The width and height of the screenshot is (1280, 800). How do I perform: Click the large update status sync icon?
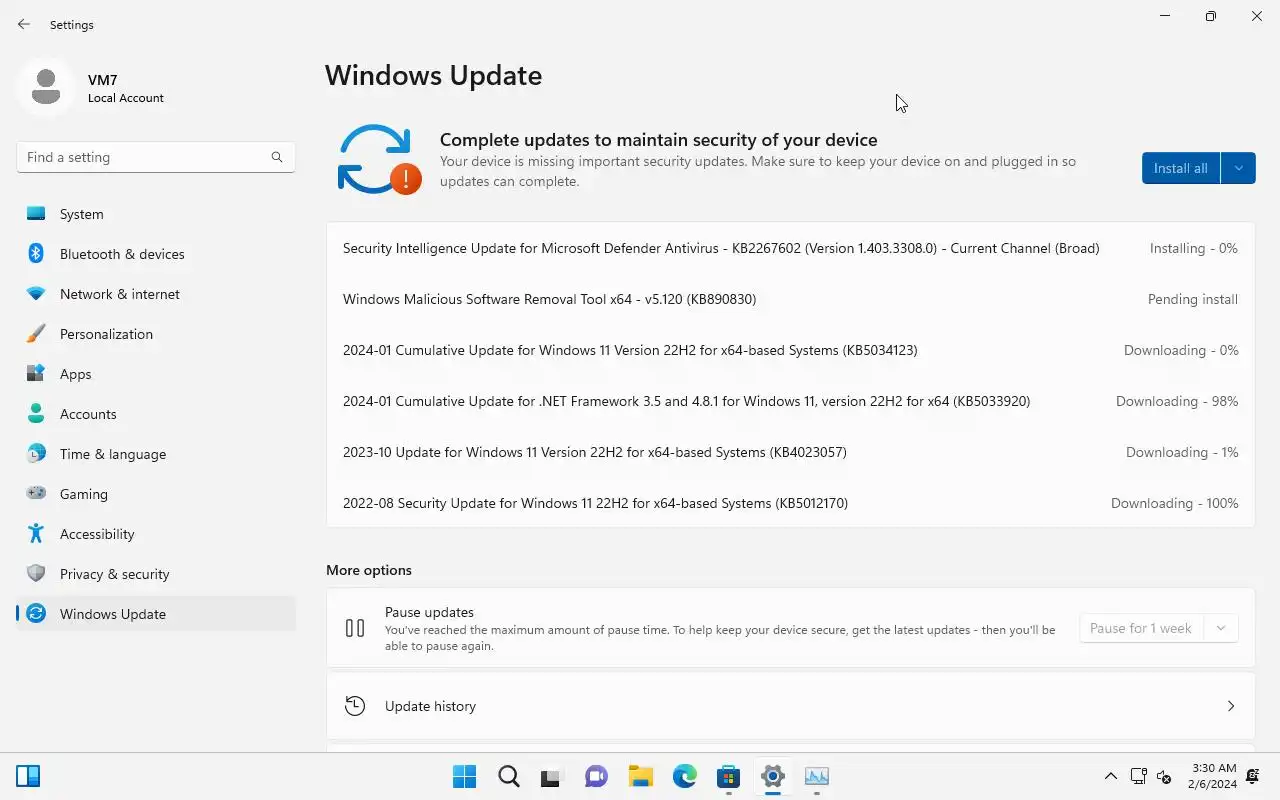pos(379,159)
